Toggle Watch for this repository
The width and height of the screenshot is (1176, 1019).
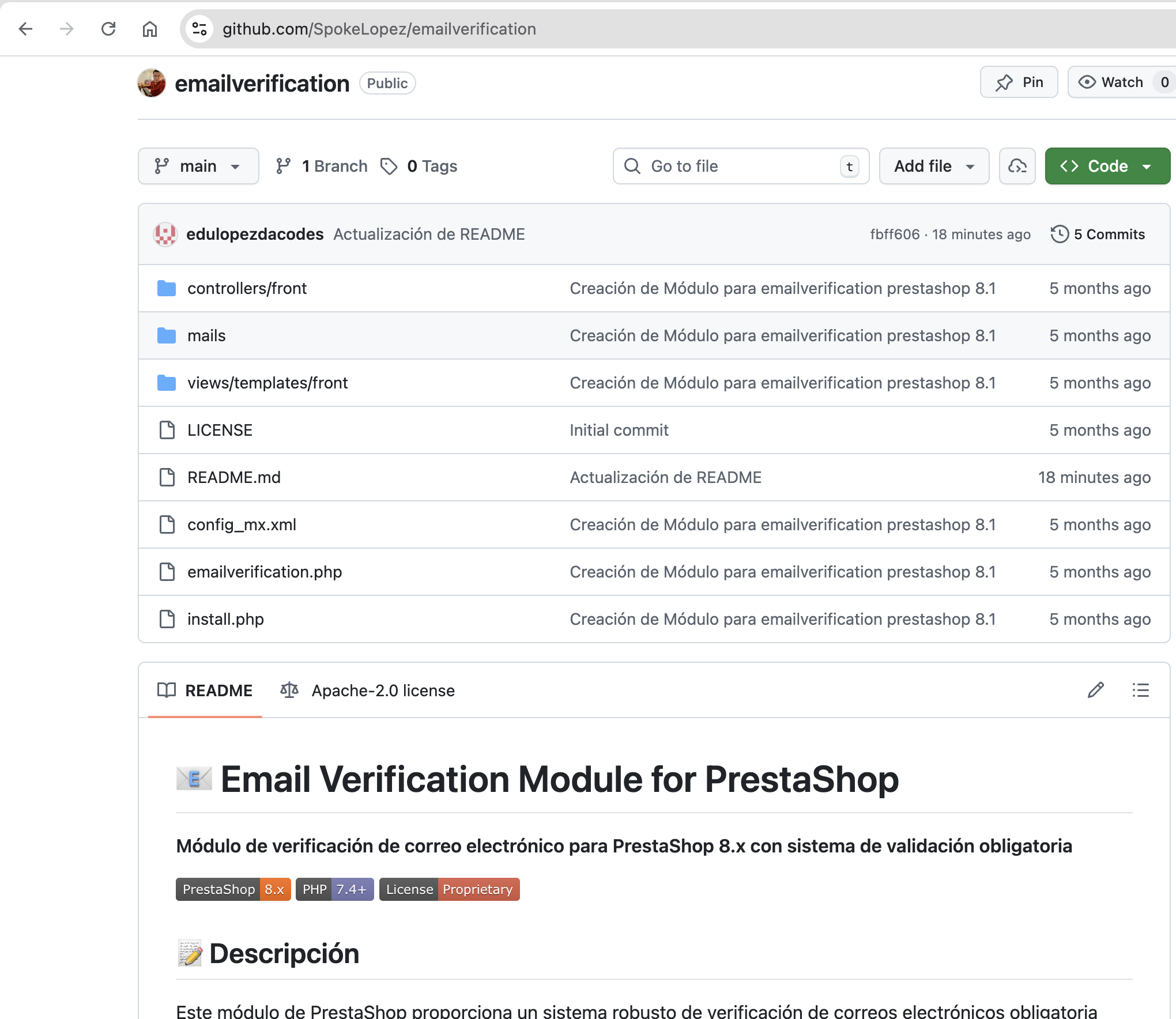[1114, 82]
